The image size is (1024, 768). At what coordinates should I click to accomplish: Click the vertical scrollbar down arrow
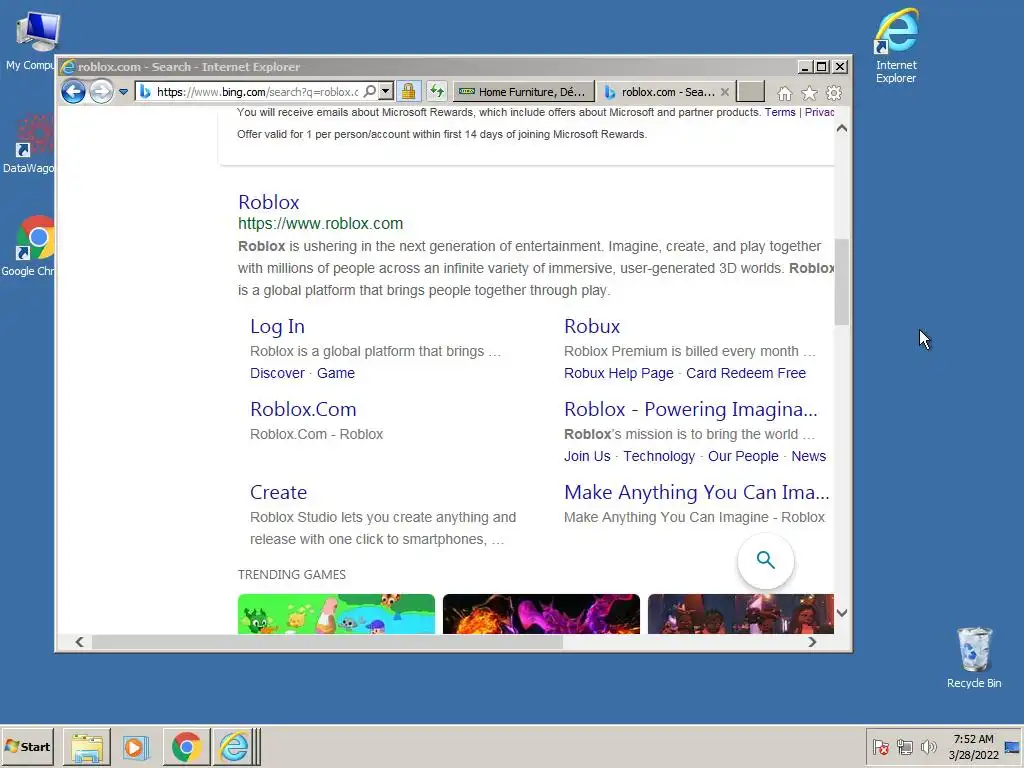click(x=842, y=613)
